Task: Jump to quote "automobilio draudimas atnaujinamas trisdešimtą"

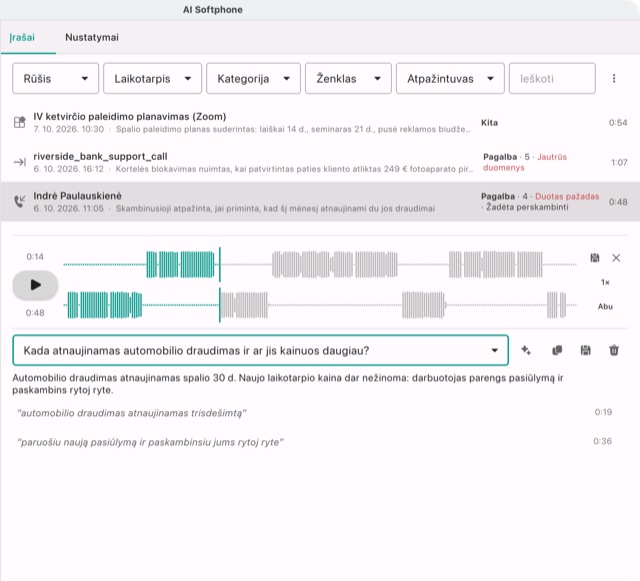Action: click(x=132, y=413)
